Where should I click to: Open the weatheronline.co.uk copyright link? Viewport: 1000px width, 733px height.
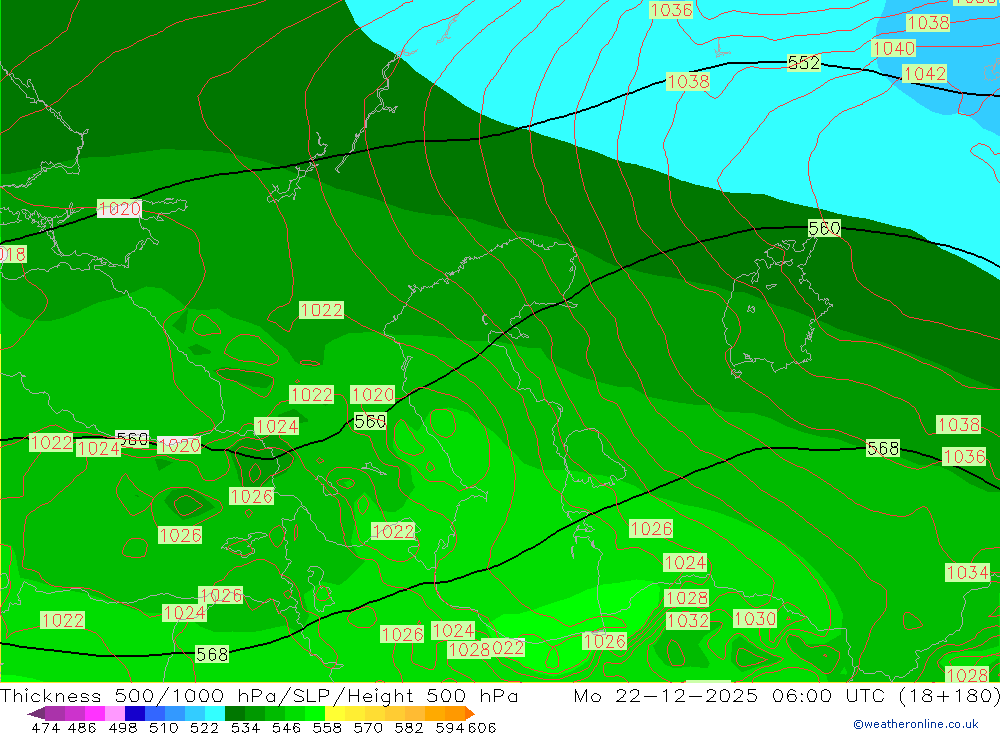click(916, 723)
